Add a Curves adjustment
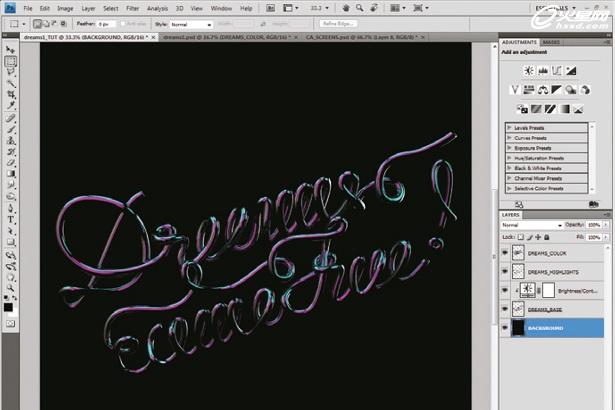615x410 pixels. [557, 71]
